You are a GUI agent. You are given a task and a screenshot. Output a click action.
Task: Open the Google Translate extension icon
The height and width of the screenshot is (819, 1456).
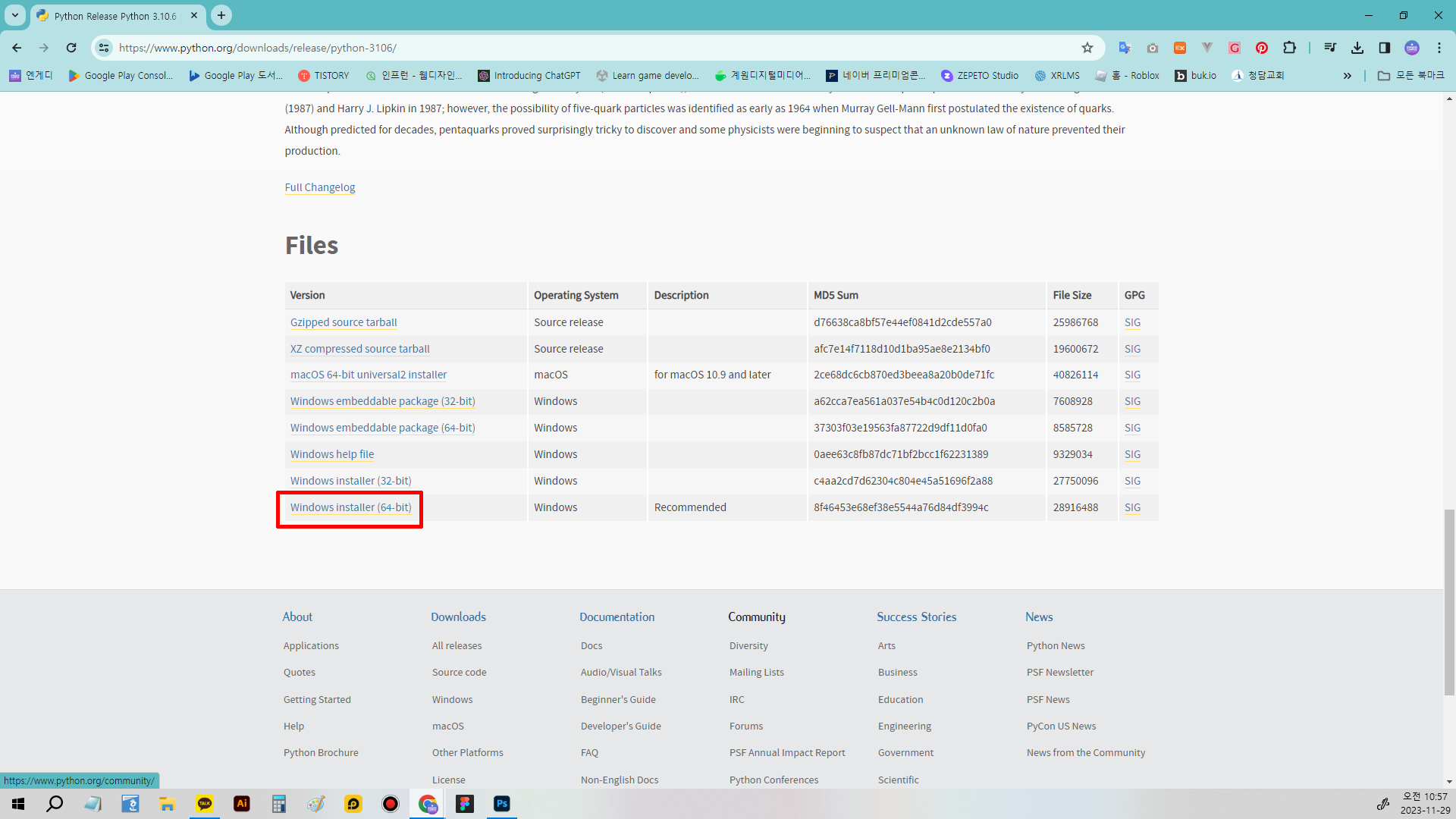coord(1125,48)
